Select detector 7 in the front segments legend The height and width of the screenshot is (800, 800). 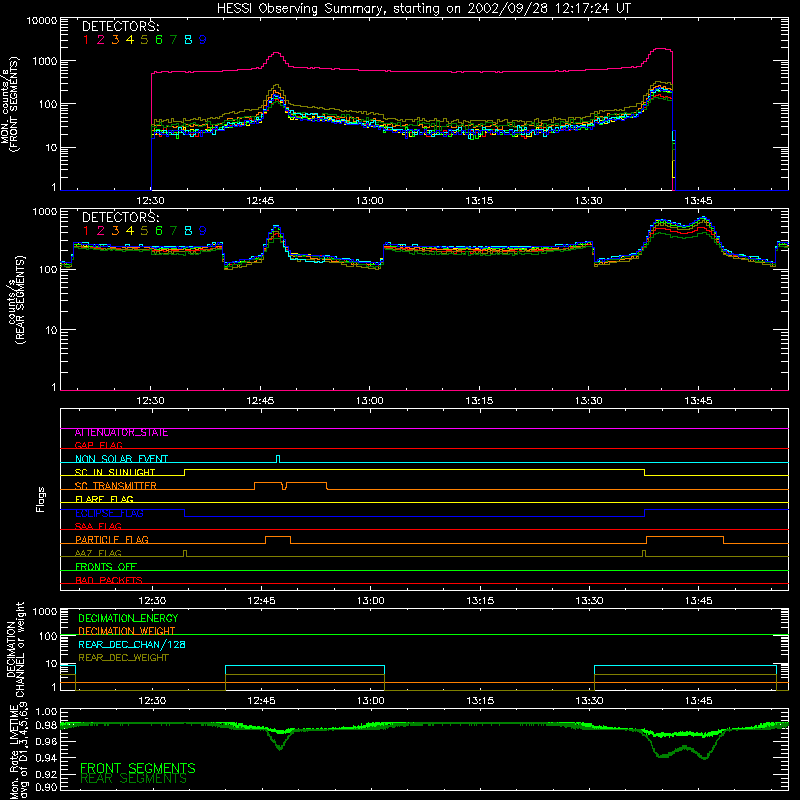(x=173, y=40)
